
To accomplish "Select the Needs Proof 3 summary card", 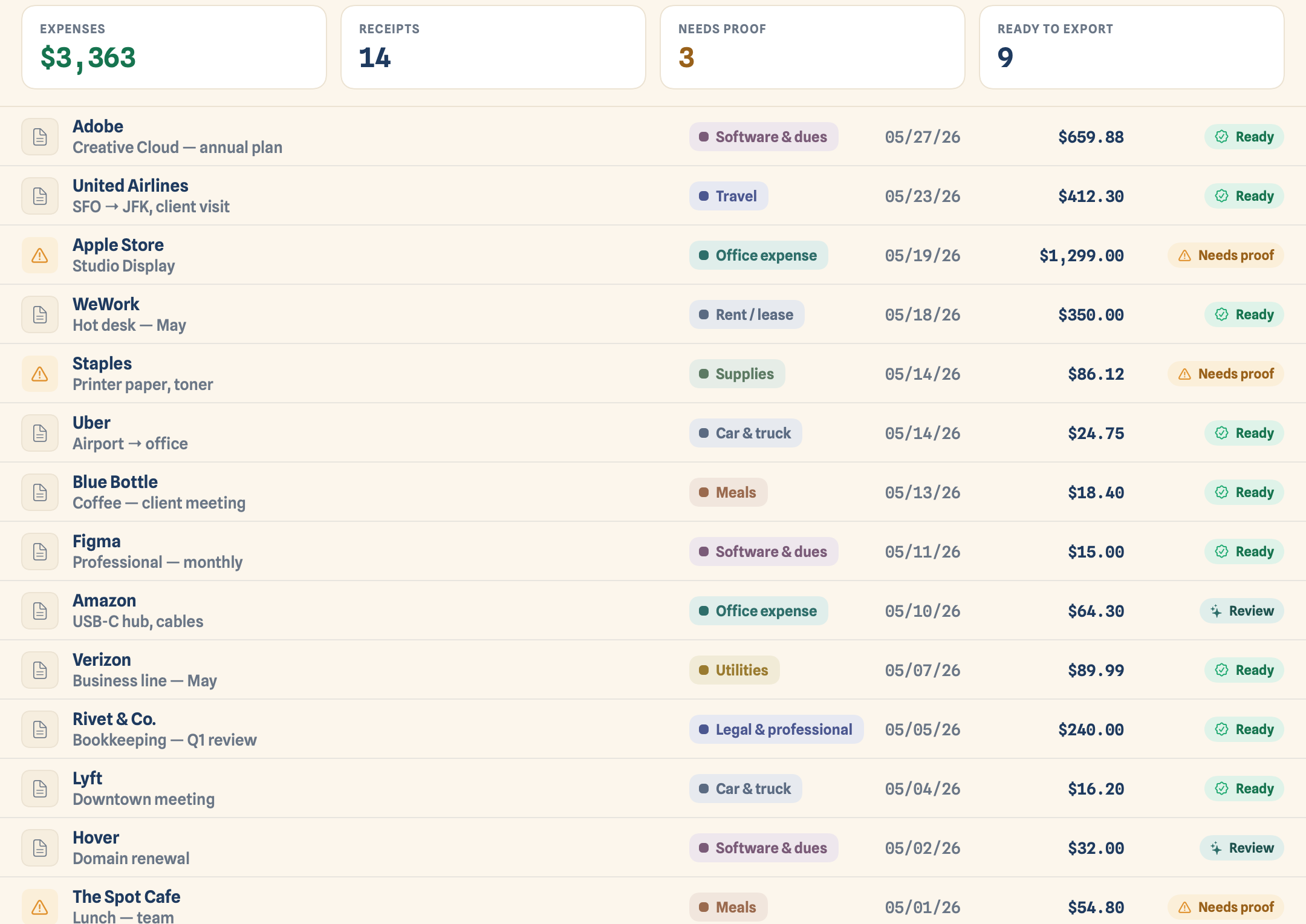I will point(813,47).
